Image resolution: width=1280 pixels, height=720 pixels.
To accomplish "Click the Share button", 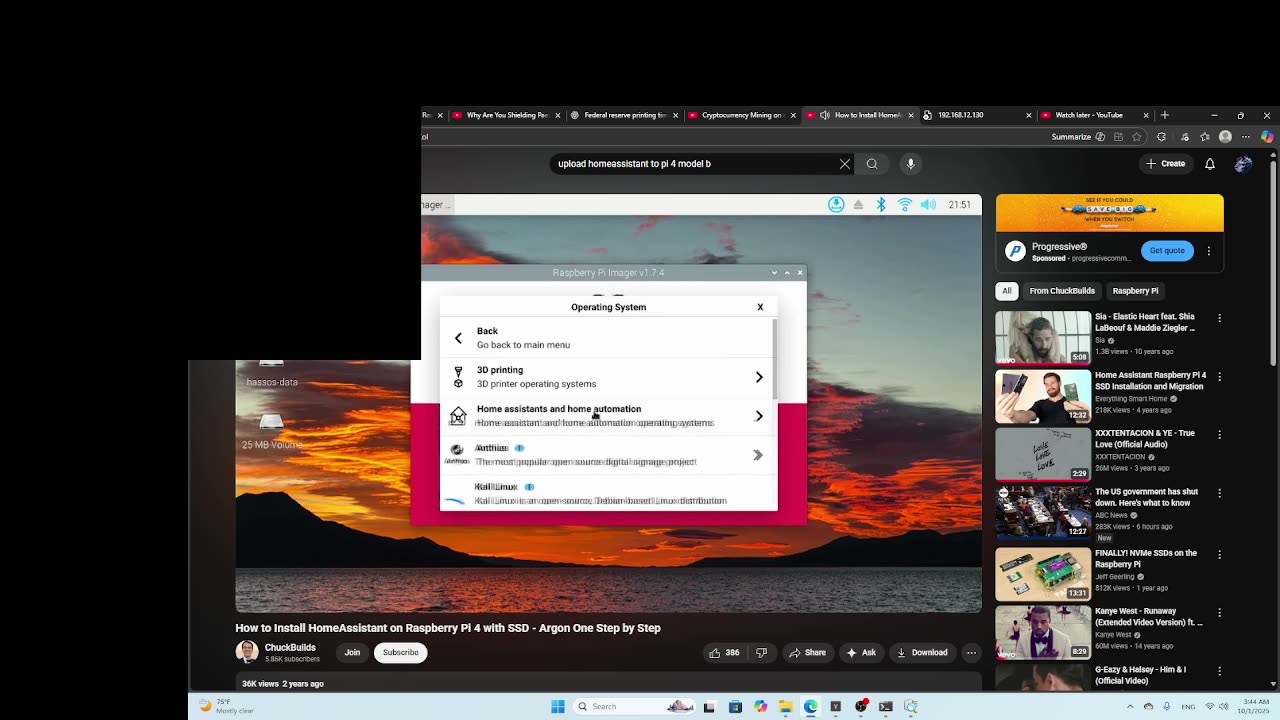I will coord(807,653).
